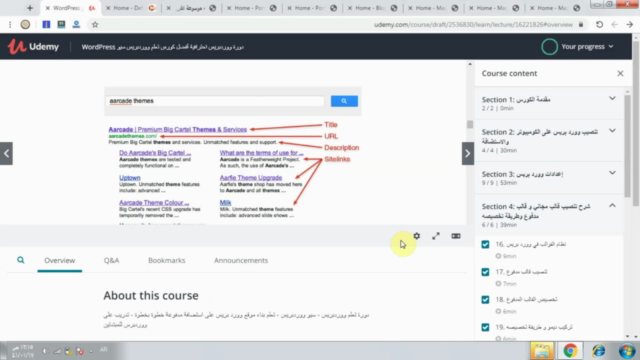The image size is (640, 360).
Task: Select the Bookmarks tab
Action: 167,260
